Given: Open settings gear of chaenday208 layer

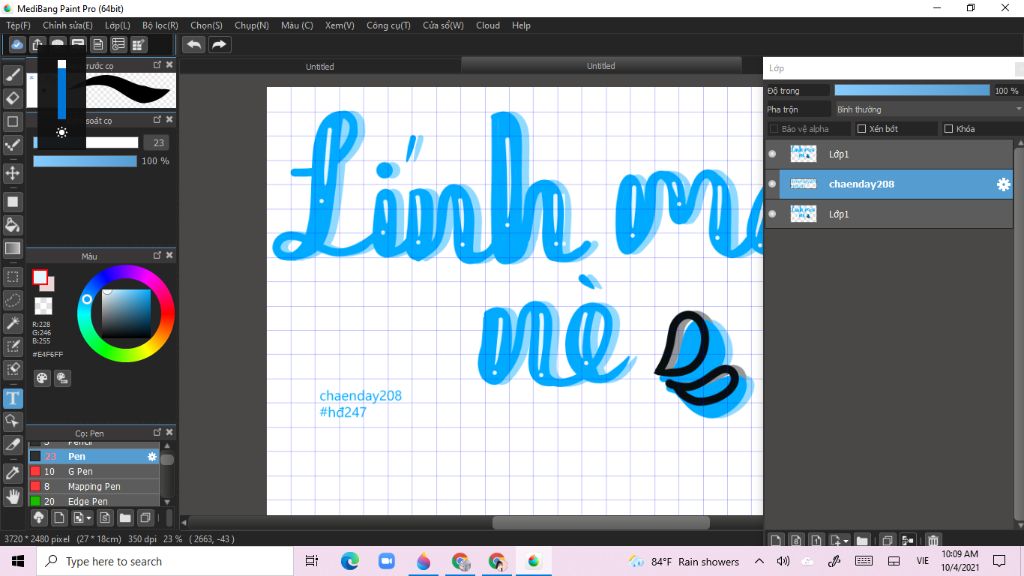Looking at the screenshot, I should (x=1003, y=184).
